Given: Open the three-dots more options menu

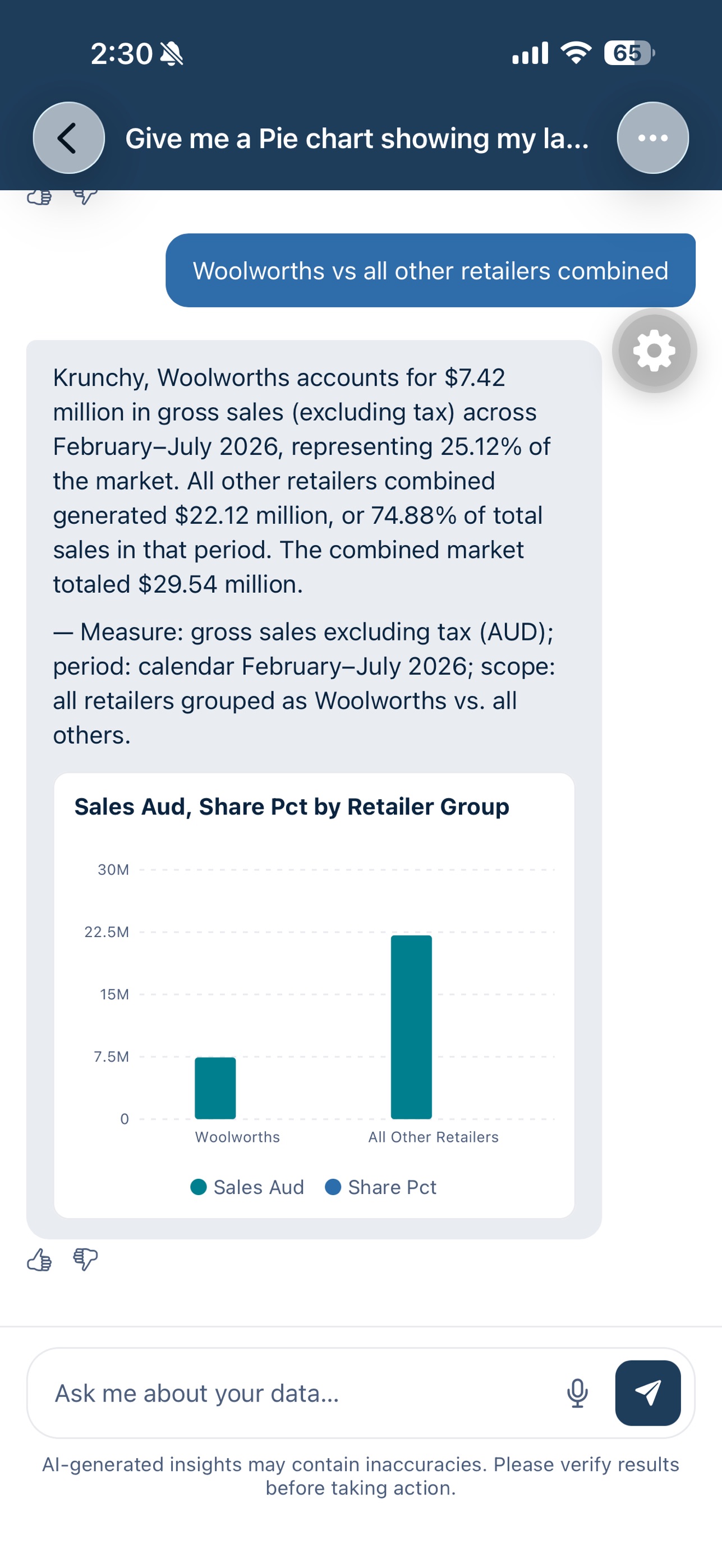Looking at the screenshot, I should [652, 137].
